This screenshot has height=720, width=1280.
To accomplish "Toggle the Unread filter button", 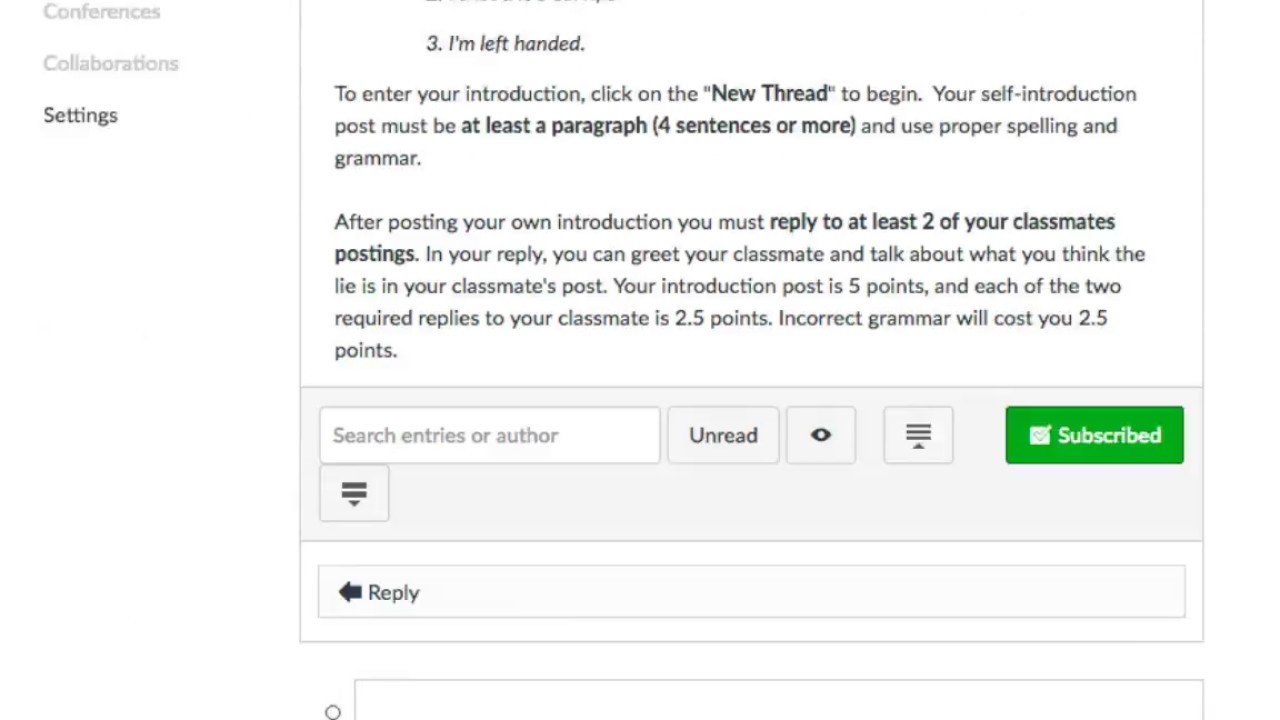I will (723, 435).
